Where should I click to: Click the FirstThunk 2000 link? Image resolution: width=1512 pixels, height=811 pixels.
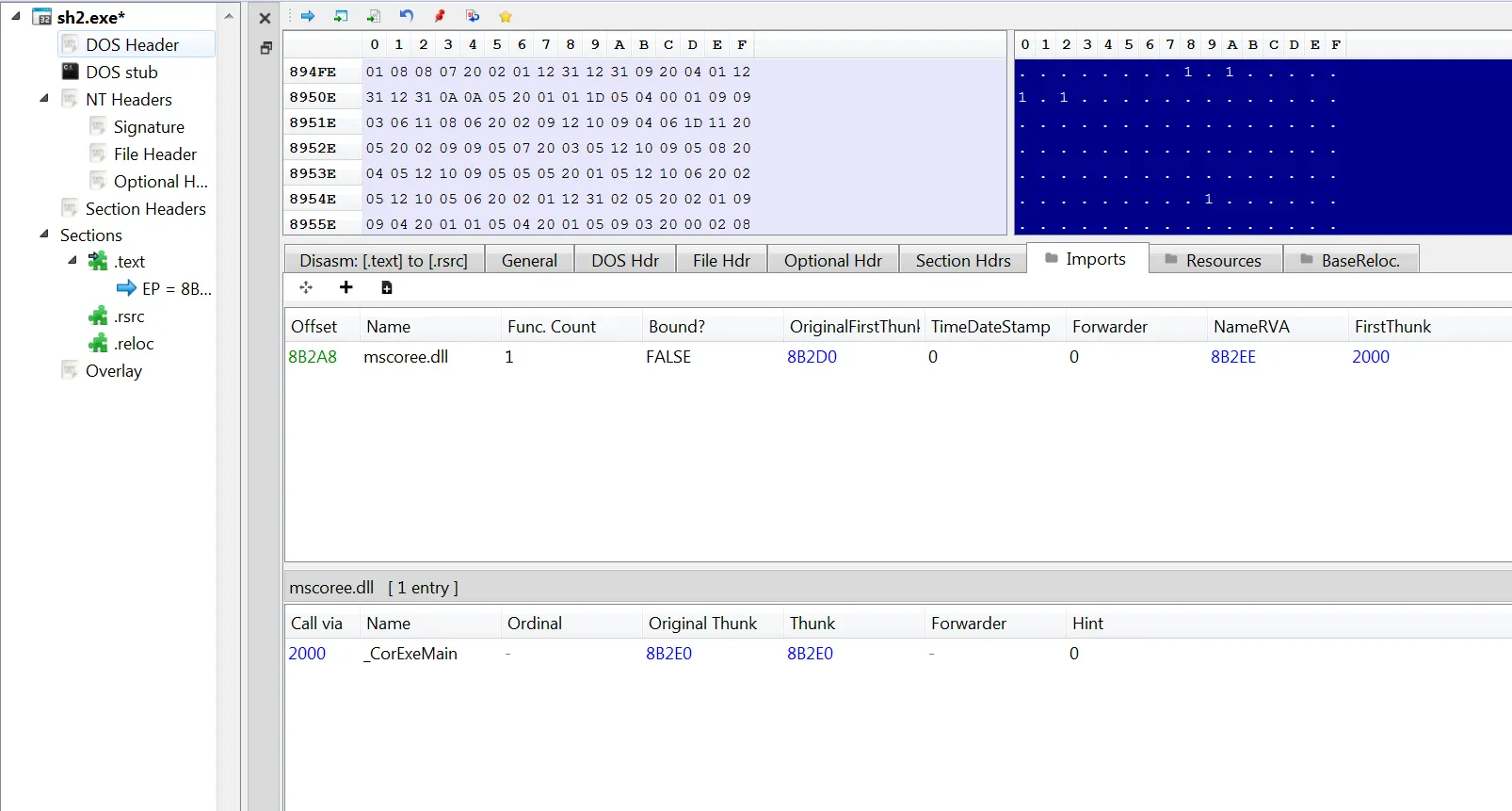[1371, 357]
